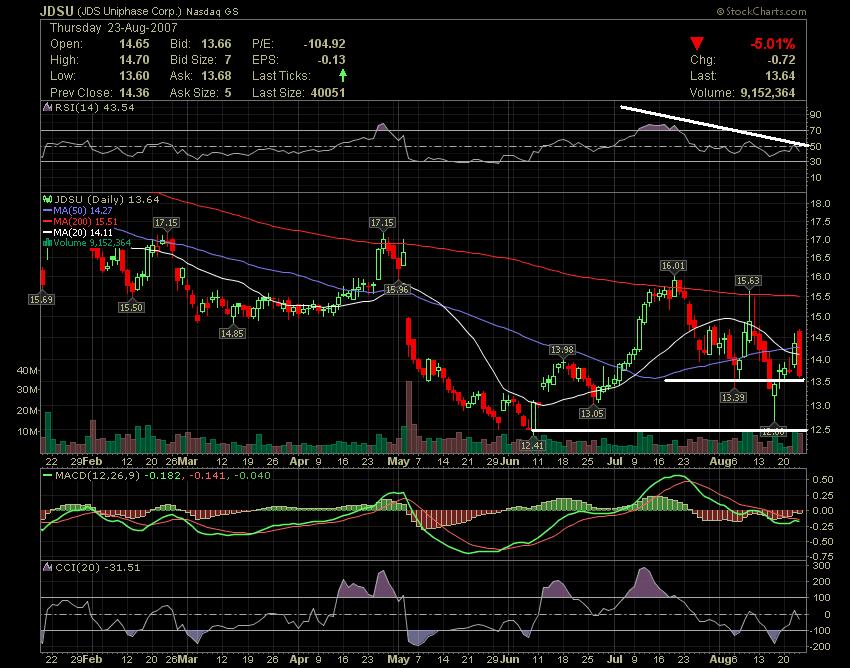The image size is (850, 668).
Task: Click the green MACD line legend marker
Action: click(x=47, y=476)
